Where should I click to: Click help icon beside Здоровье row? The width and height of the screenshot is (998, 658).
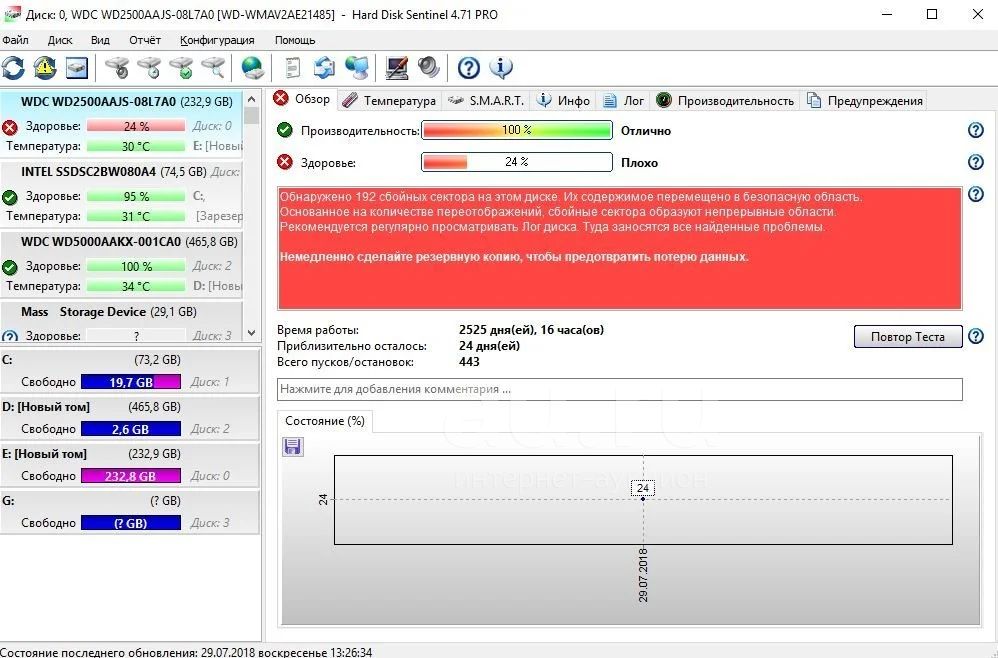coord(976,162)
